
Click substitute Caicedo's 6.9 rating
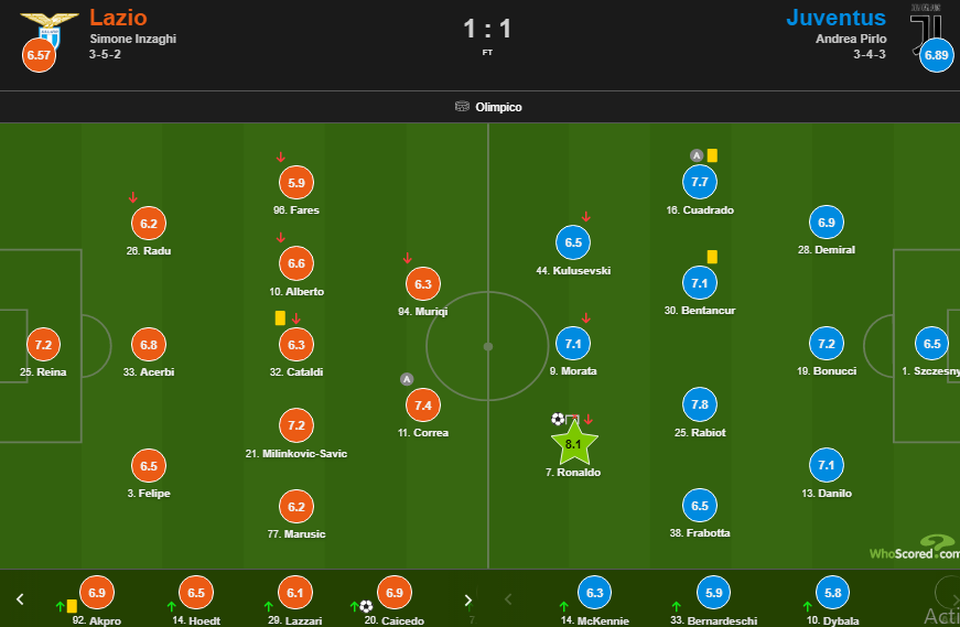(x=393, y=593)
